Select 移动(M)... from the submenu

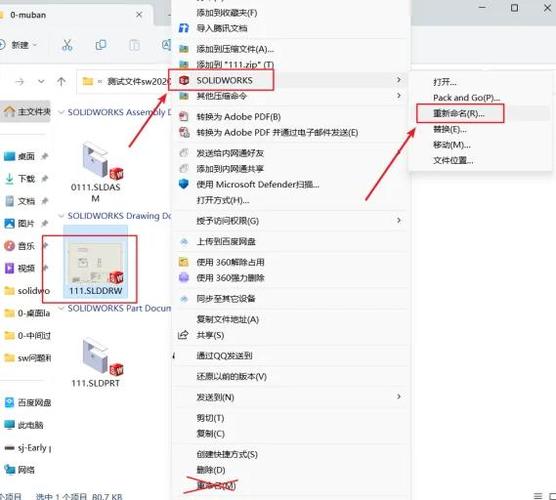pyautogui.click(x=452, y=145)
